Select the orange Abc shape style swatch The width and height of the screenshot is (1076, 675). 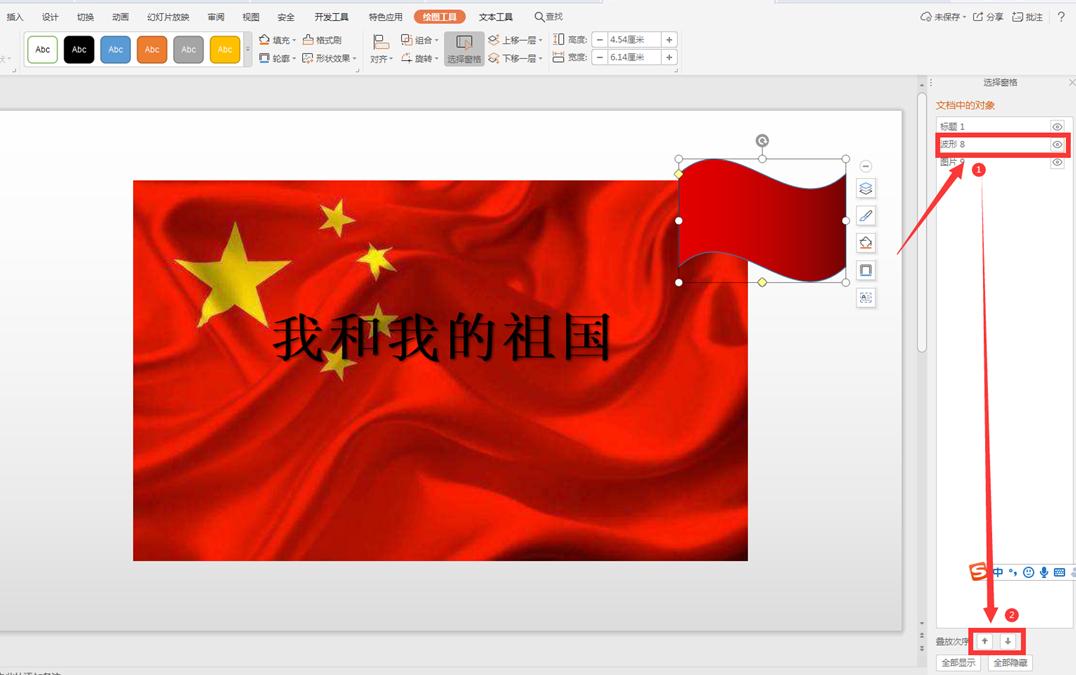152,48
